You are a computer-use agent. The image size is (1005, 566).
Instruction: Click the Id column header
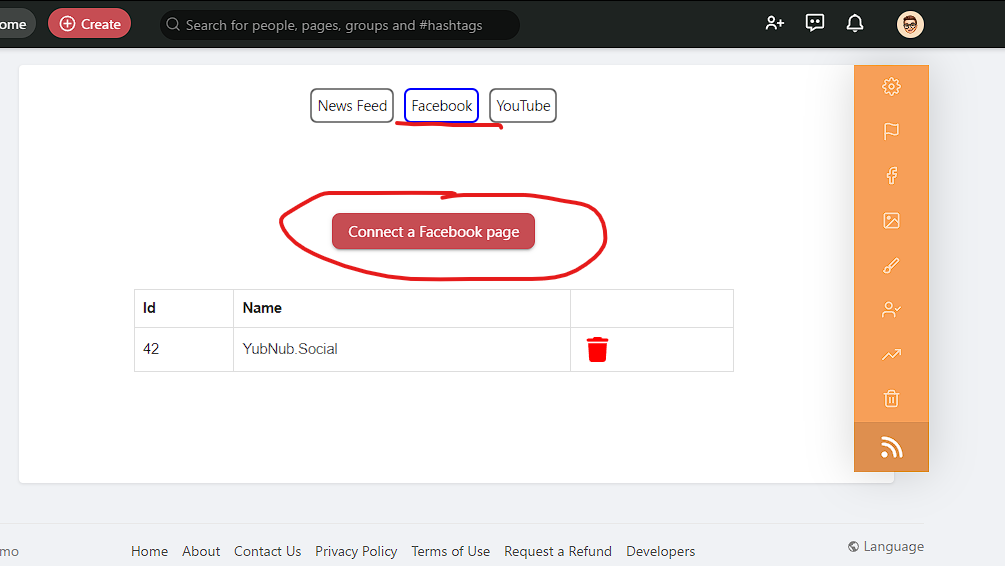184,308
